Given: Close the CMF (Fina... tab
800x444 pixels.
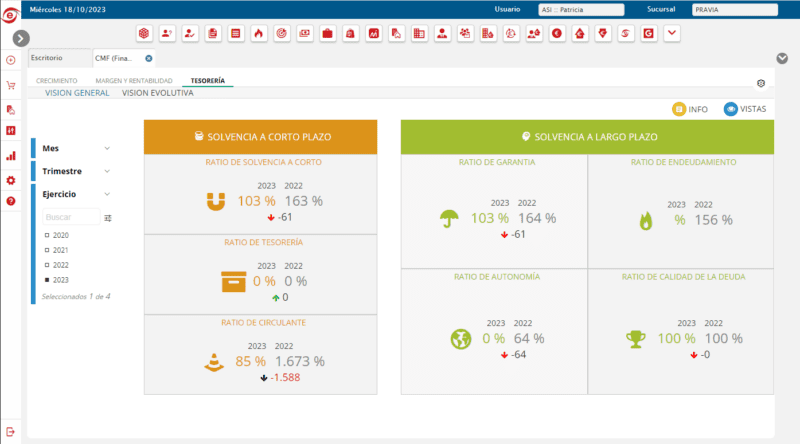Looking at the screenshot, I should [149, 58].
